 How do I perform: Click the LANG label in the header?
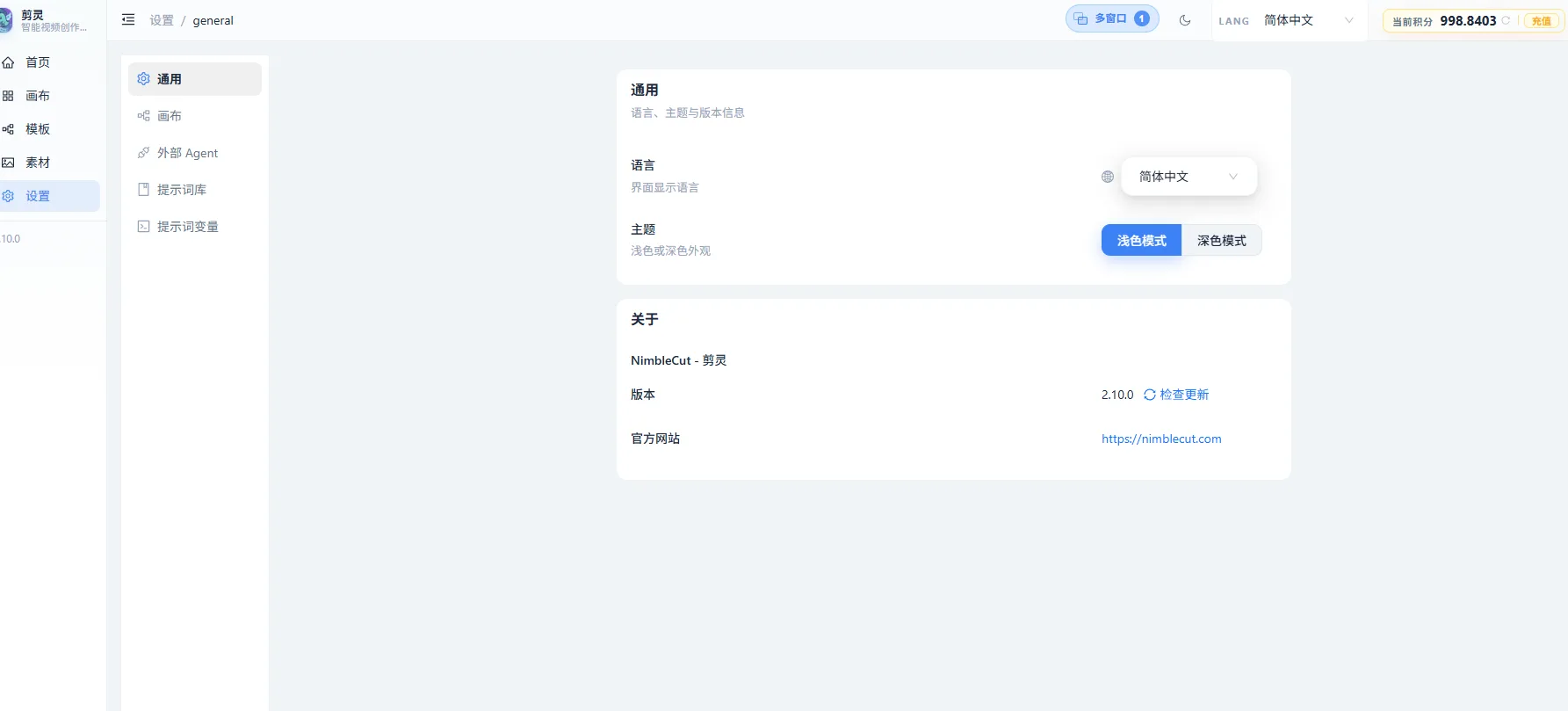point(1233,21)
